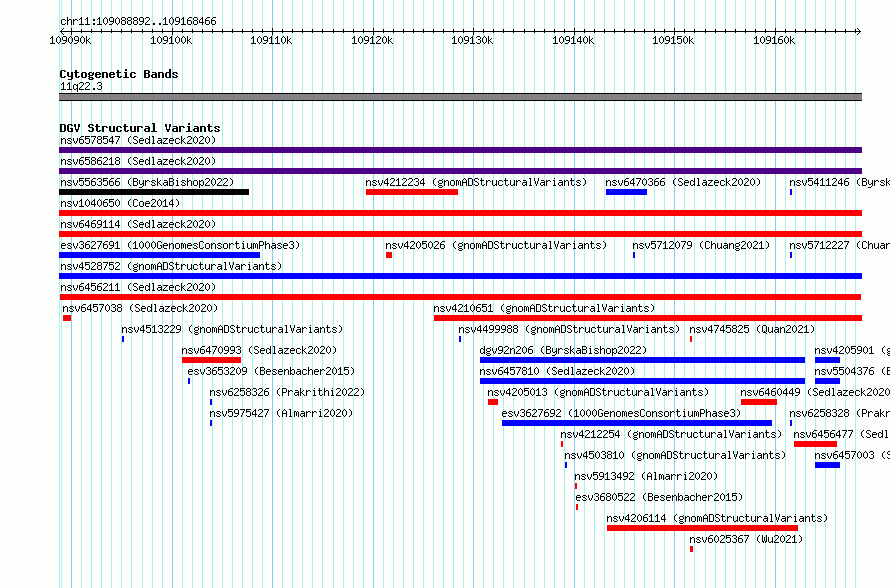This screenshot has height=588, width=890.
Task: Open nsv5563566 (ByrskaBishop2022) black bar
Action: point(154,192)
